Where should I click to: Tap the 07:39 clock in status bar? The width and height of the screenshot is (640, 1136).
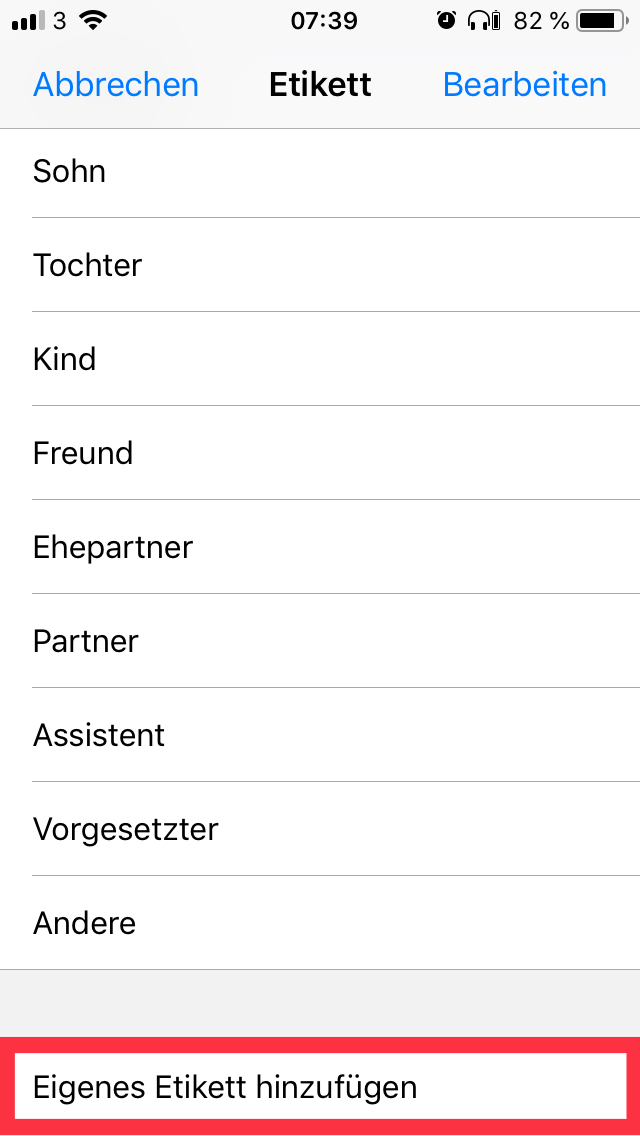324,20
